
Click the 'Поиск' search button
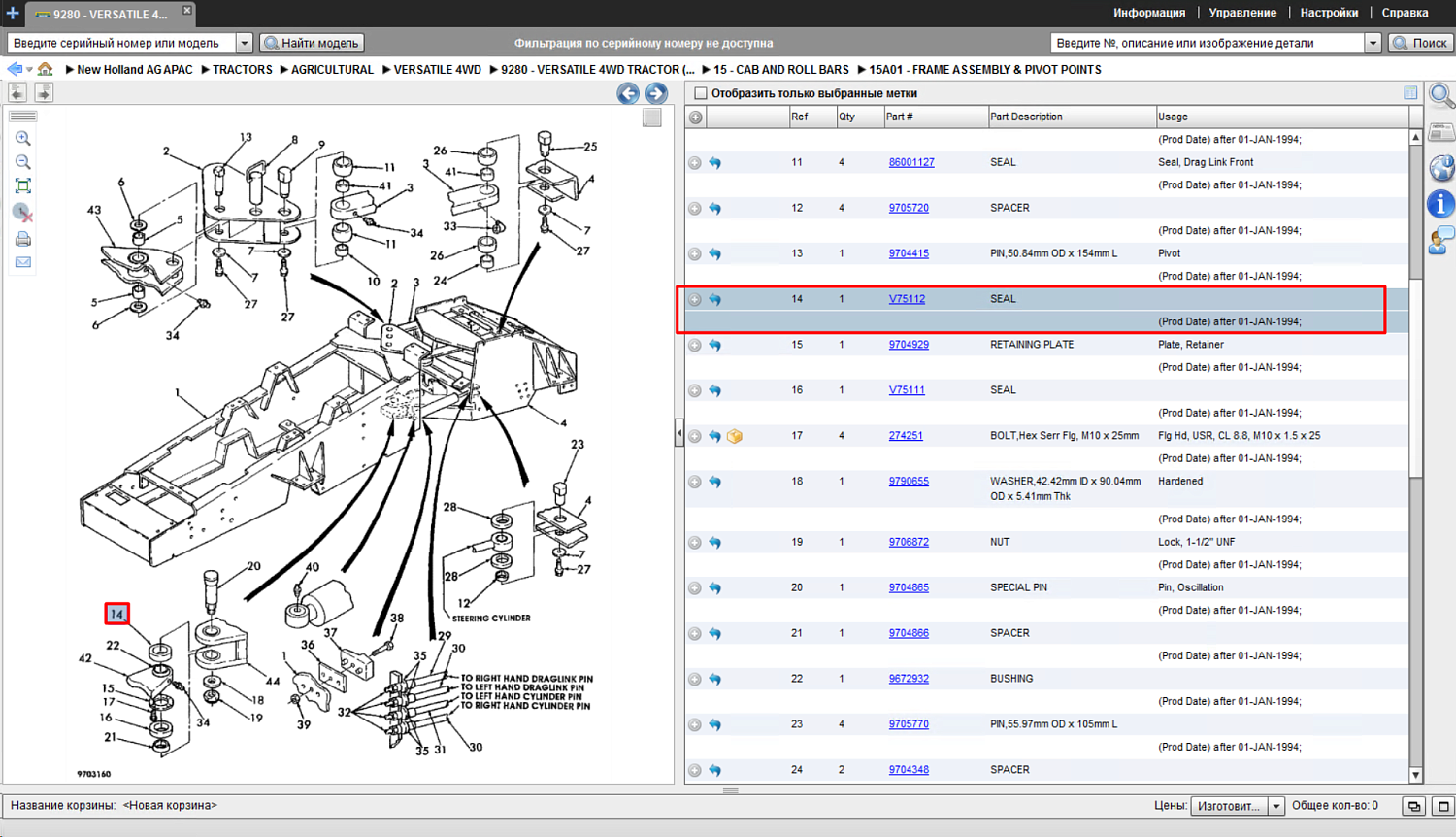1421,43
